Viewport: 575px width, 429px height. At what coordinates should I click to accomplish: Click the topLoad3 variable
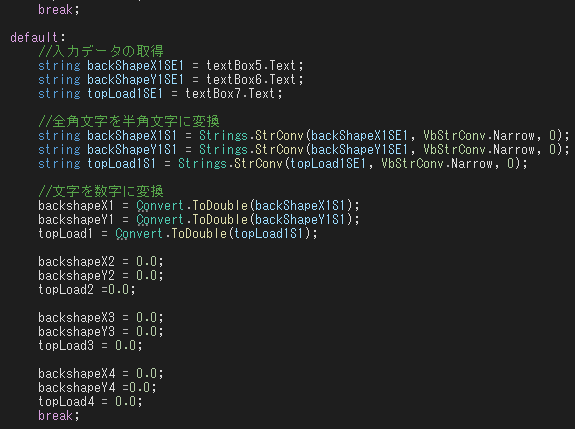tap(66, 345)
